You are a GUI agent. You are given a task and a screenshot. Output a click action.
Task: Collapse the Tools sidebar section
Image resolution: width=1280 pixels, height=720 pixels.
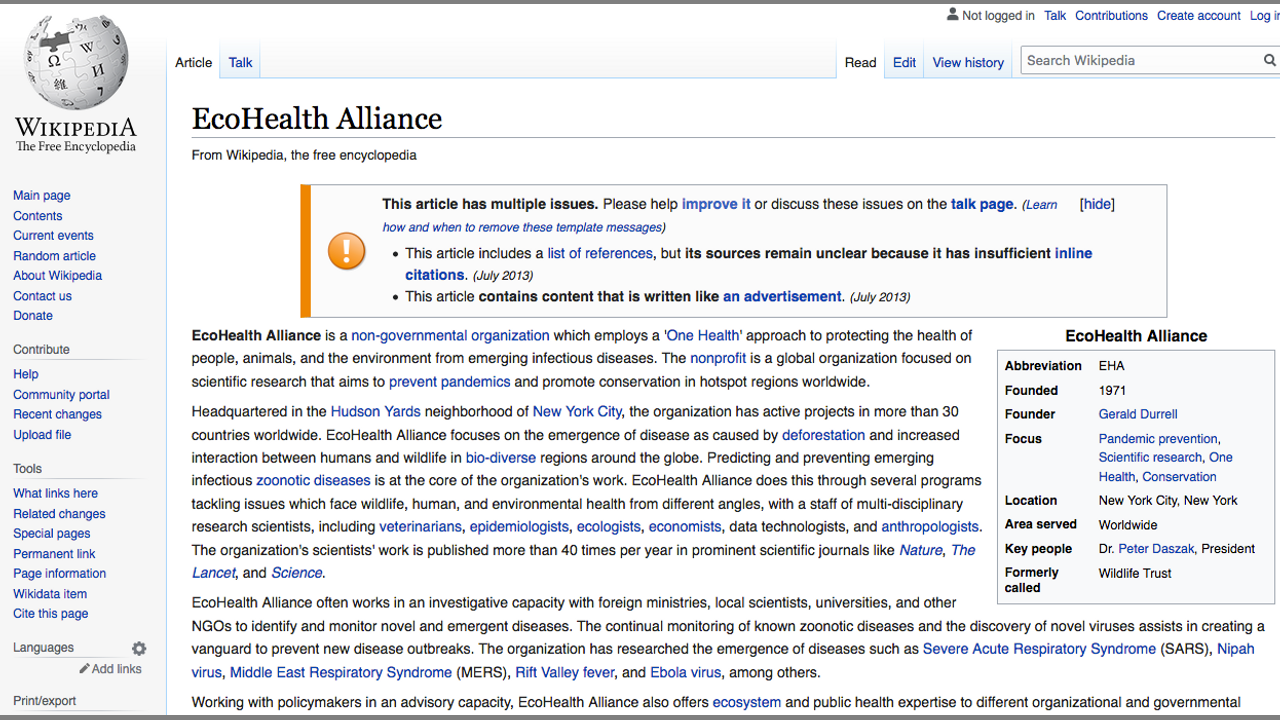pyautogui.click(x=28, y=468)
